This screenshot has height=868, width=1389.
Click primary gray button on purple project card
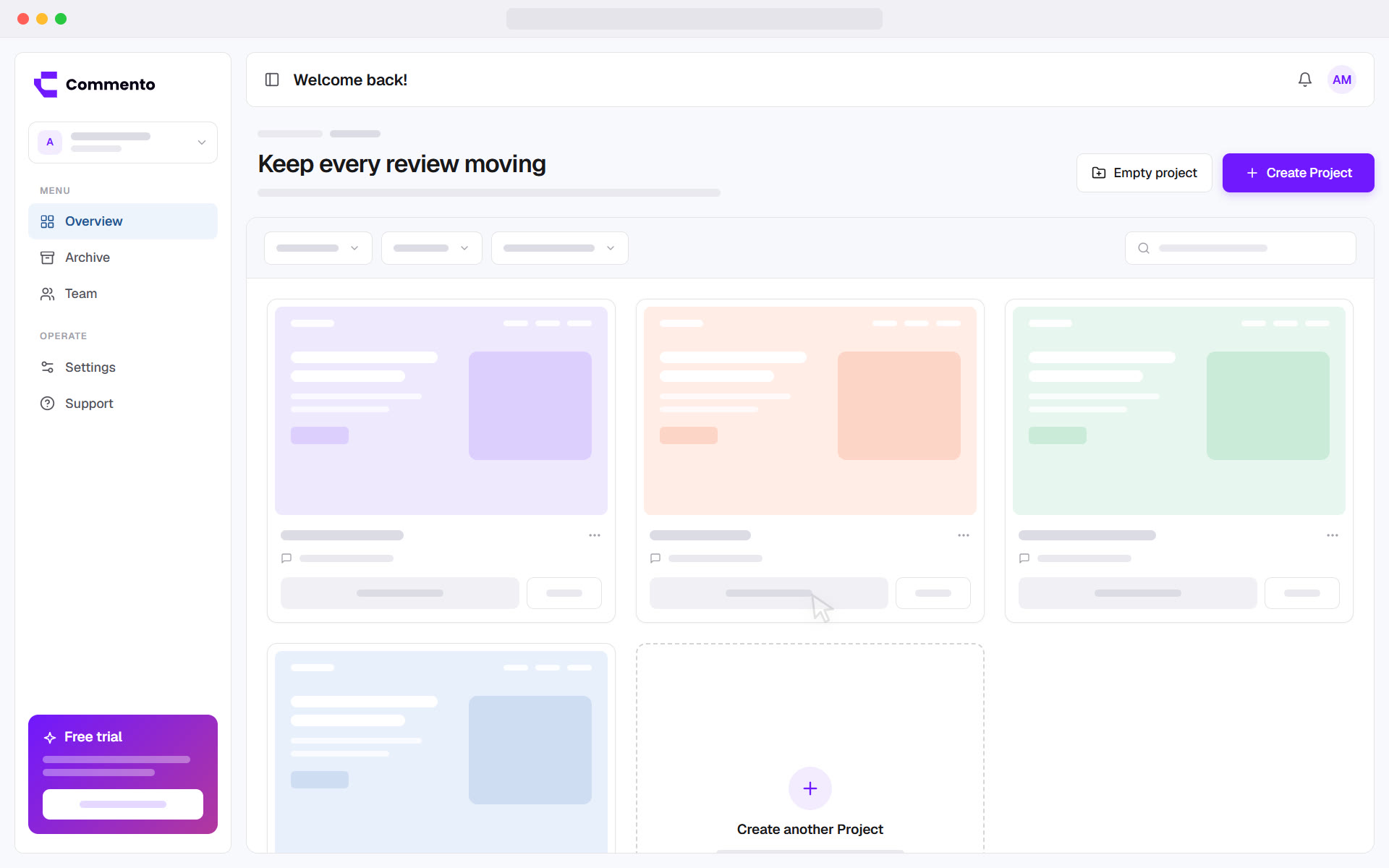(x=400, y=593)
